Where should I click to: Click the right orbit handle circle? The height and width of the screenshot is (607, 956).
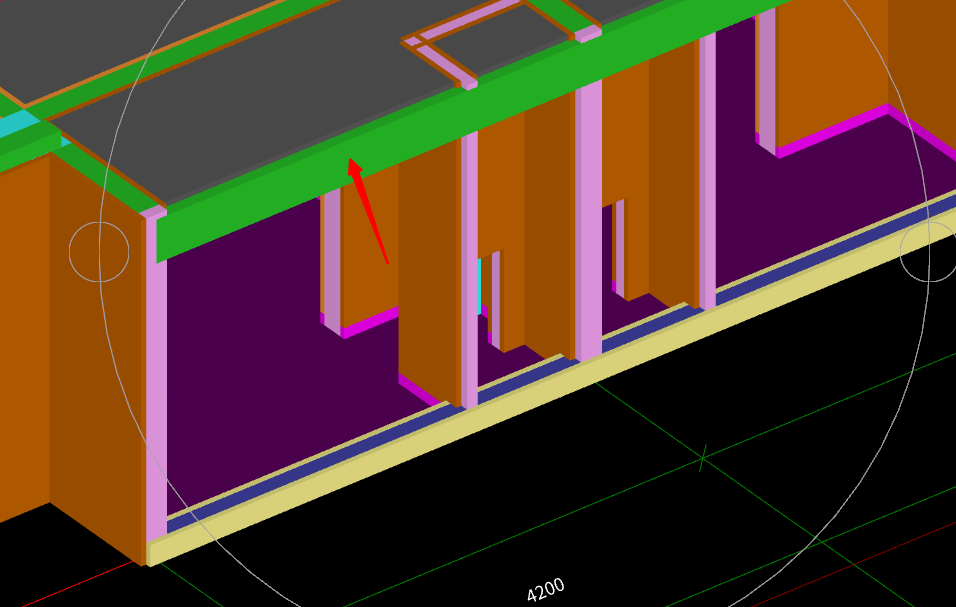click(x=929, y=252)
